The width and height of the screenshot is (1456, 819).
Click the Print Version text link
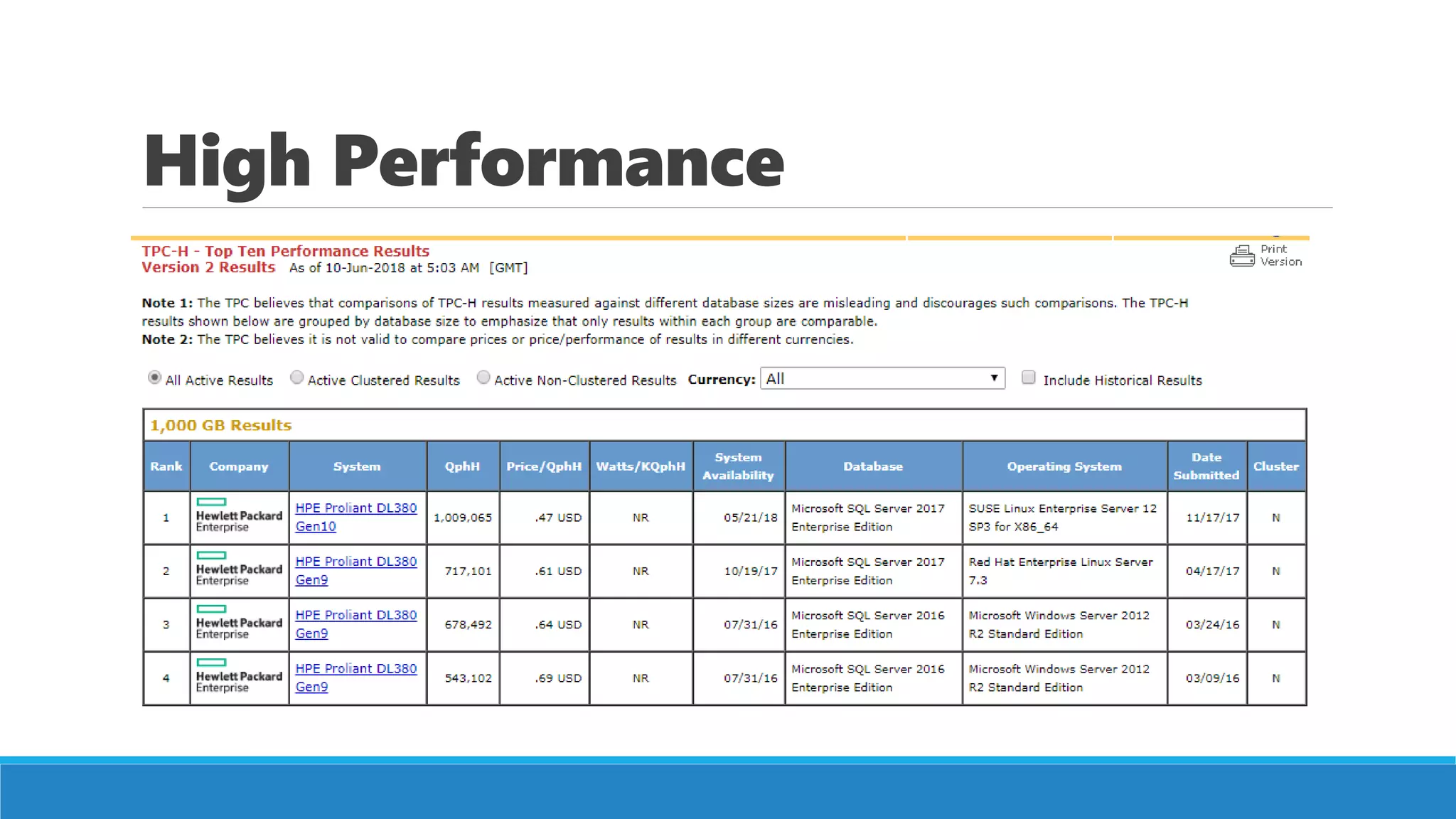[x=1281, y=255]
